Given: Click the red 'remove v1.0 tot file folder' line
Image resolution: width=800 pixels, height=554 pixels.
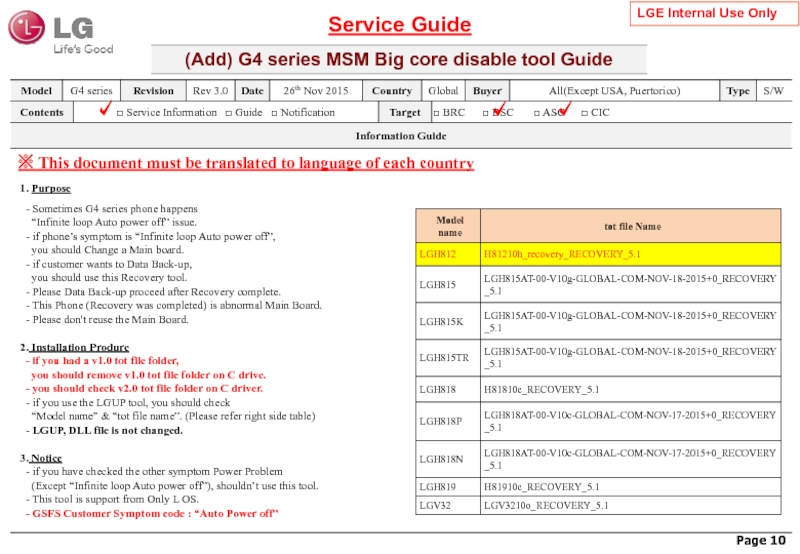Looking at the screenshot, I should [148, 375].
